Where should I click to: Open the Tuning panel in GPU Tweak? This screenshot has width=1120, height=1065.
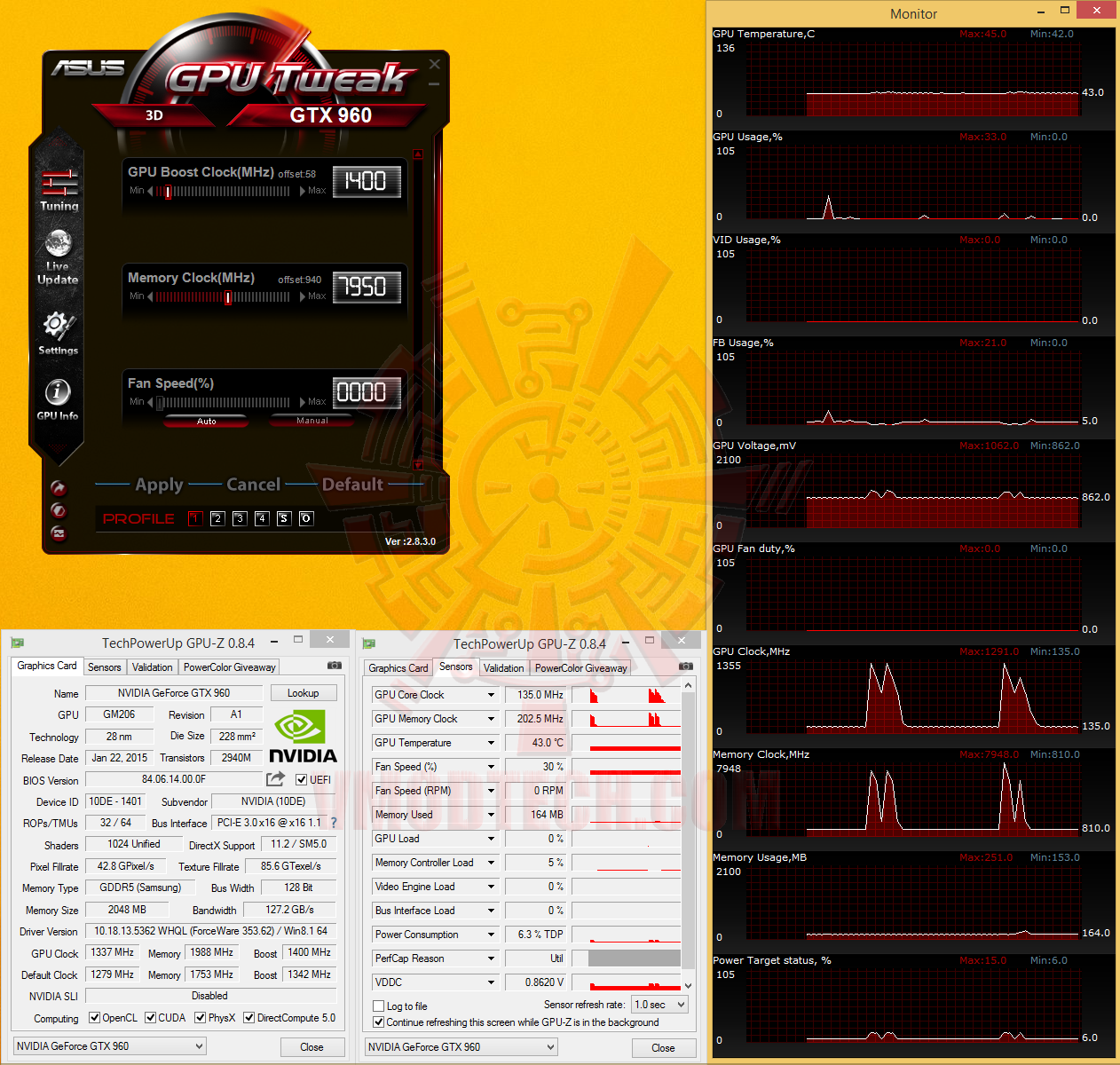[x=59, y=190]
